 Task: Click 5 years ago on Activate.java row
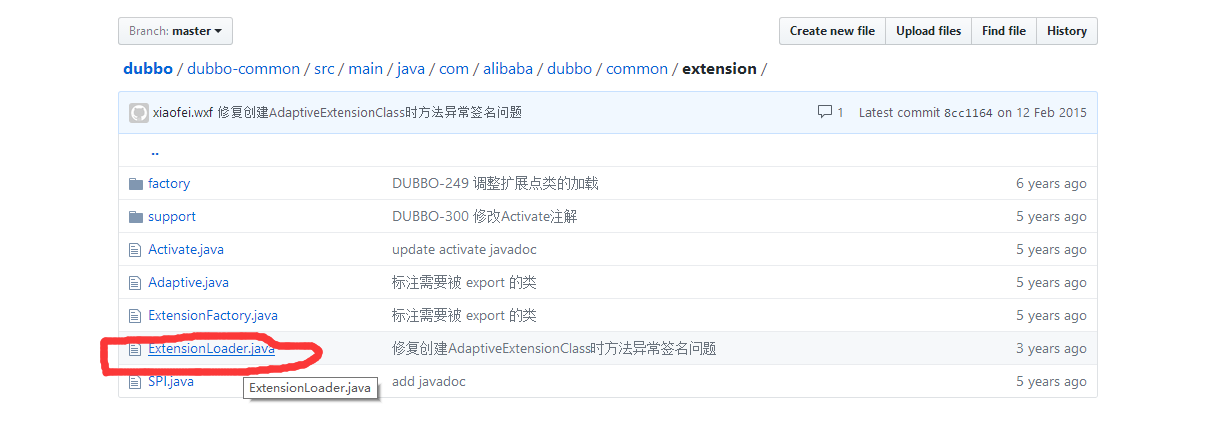(1051, 250)
